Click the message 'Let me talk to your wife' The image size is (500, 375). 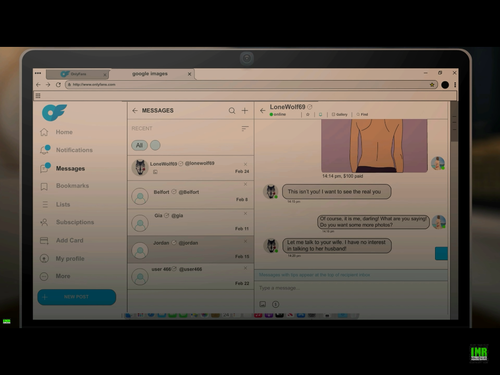pos(337,245)
